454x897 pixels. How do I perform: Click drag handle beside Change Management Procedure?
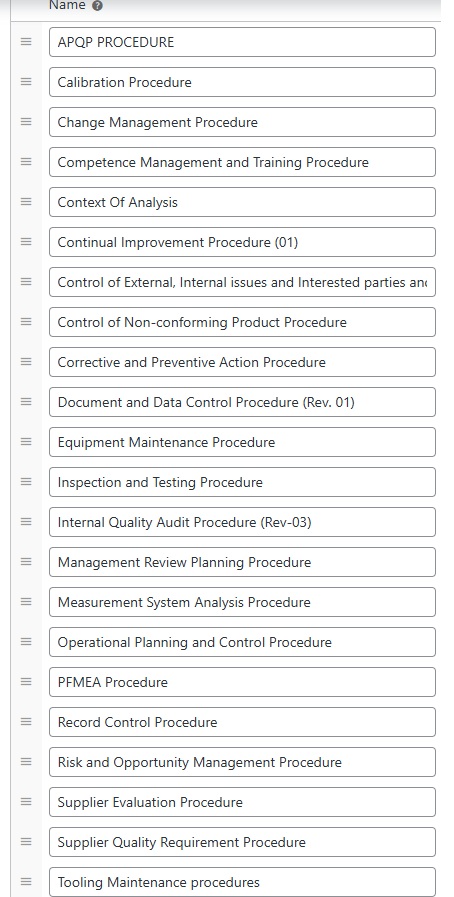click(x=26, y=122)
